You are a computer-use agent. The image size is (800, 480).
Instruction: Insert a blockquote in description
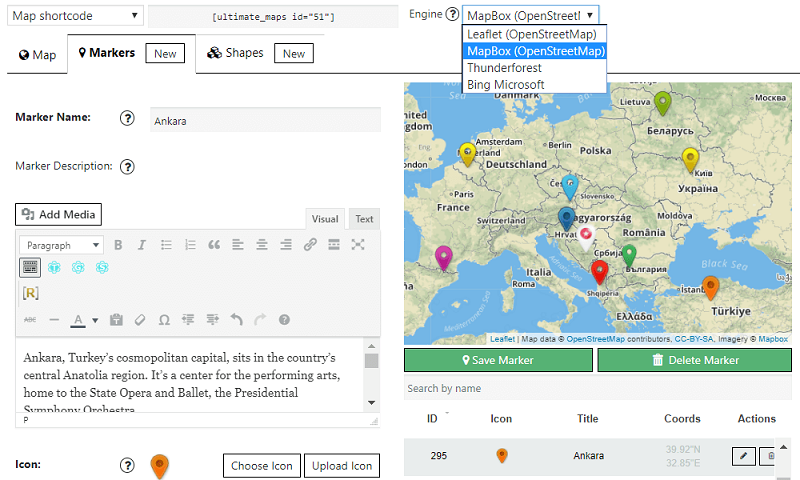coord(213,245)
